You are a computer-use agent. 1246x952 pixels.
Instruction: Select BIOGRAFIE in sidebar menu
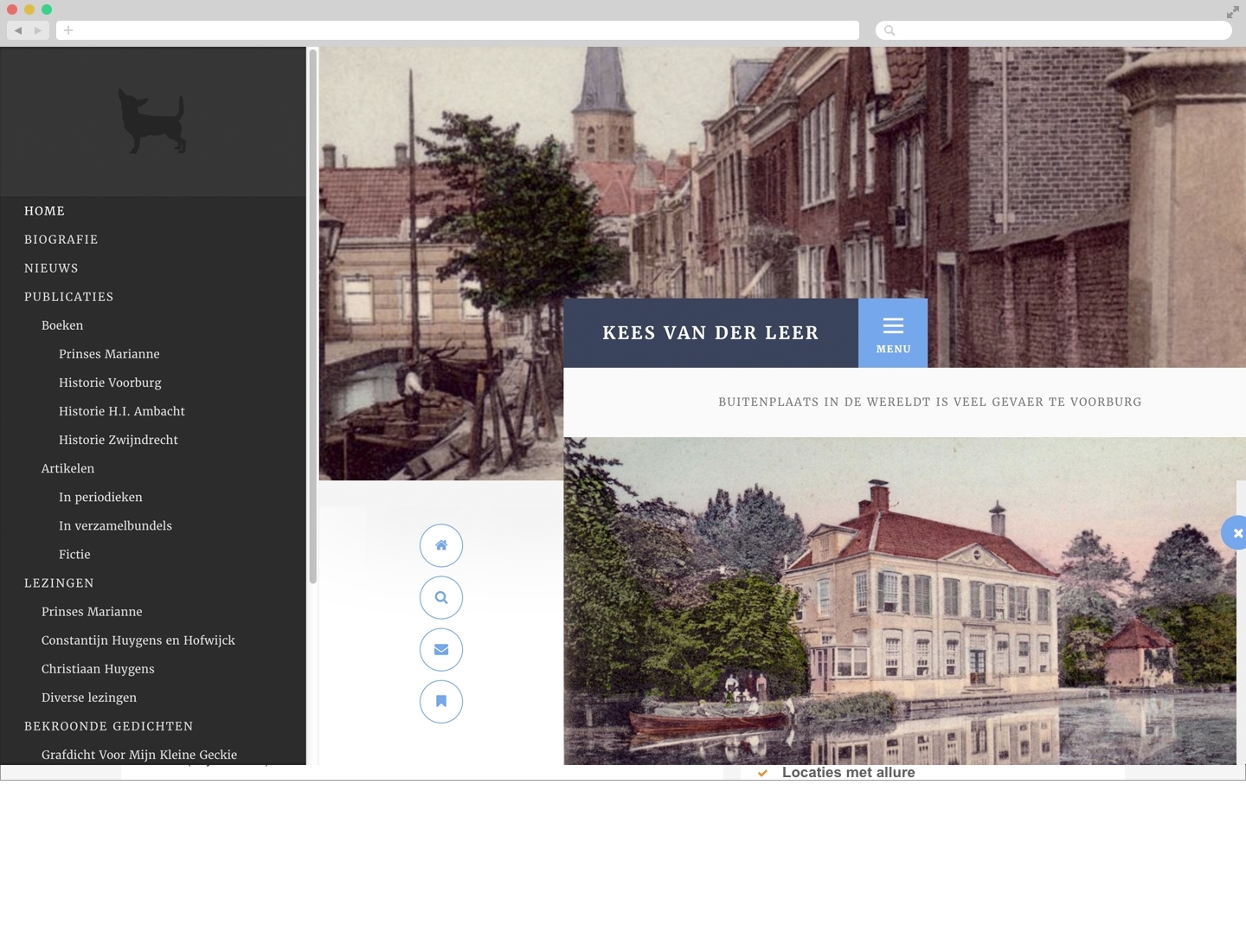[x=61, y=240]
